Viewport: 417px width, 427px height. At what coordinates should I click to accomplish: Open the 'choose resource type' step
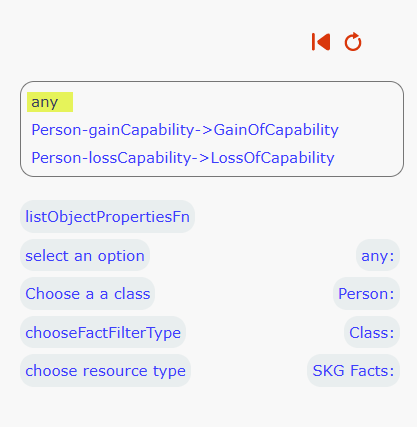[105, 371]
